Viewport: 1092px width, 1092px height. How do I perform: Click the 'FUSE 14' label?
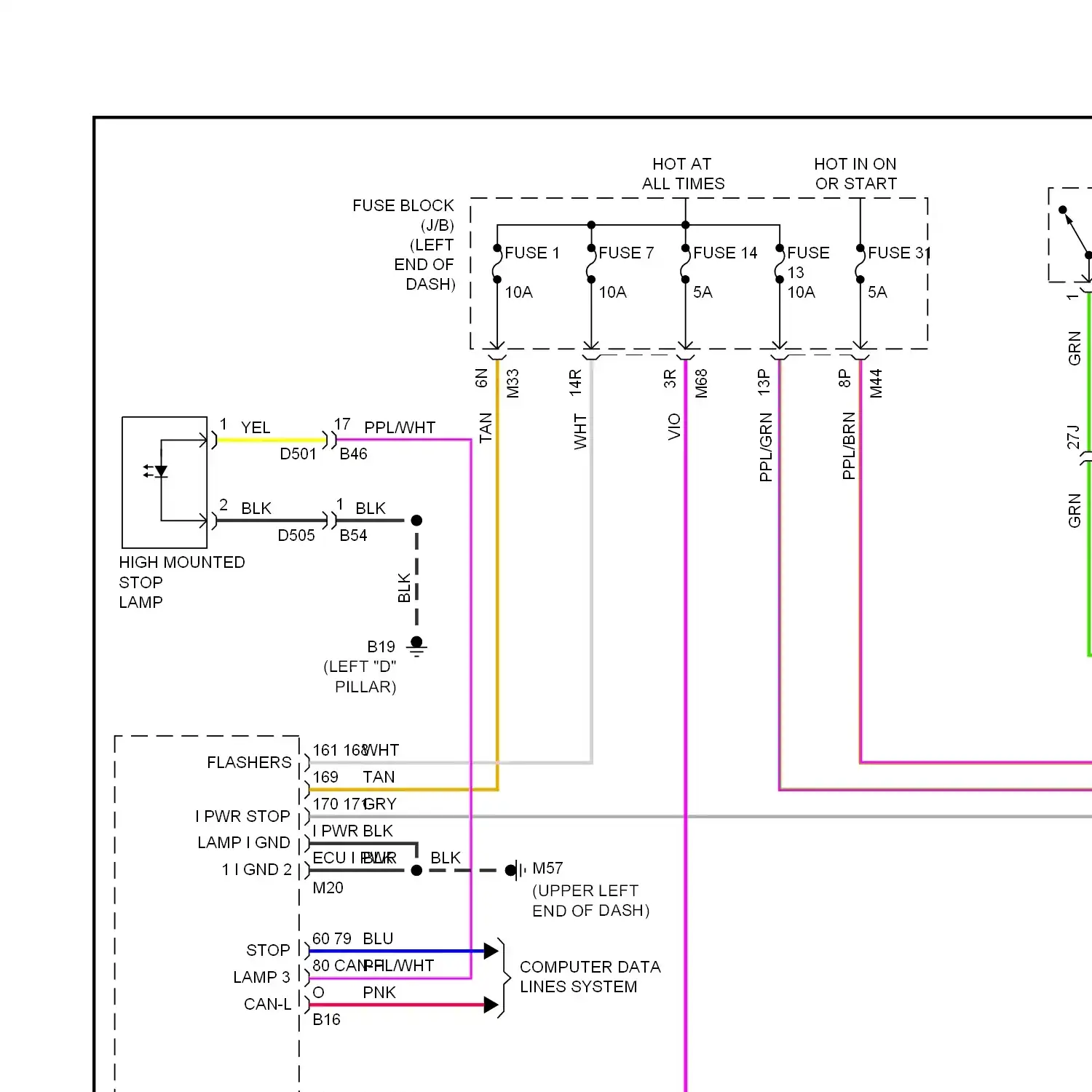pyautogui.click(x=725, y=253)
